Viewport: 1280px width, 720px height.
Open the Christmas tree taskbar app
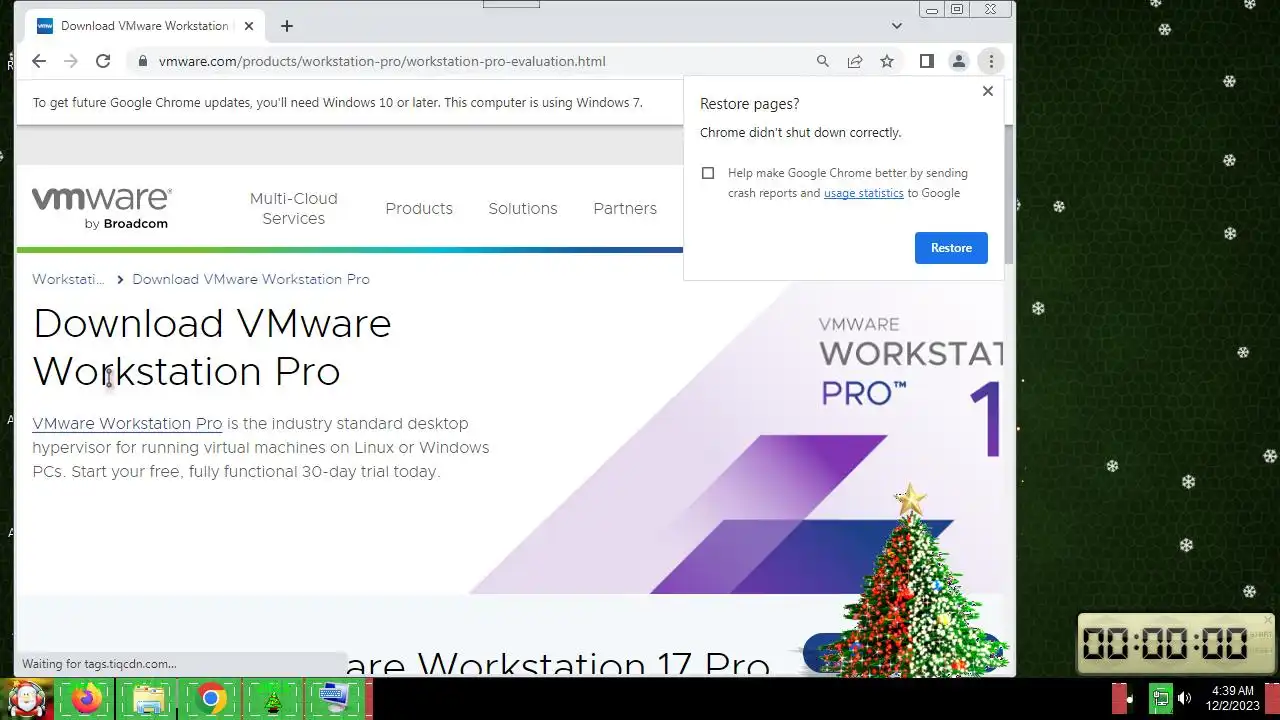pyautogui.click(x=272, y=698)
